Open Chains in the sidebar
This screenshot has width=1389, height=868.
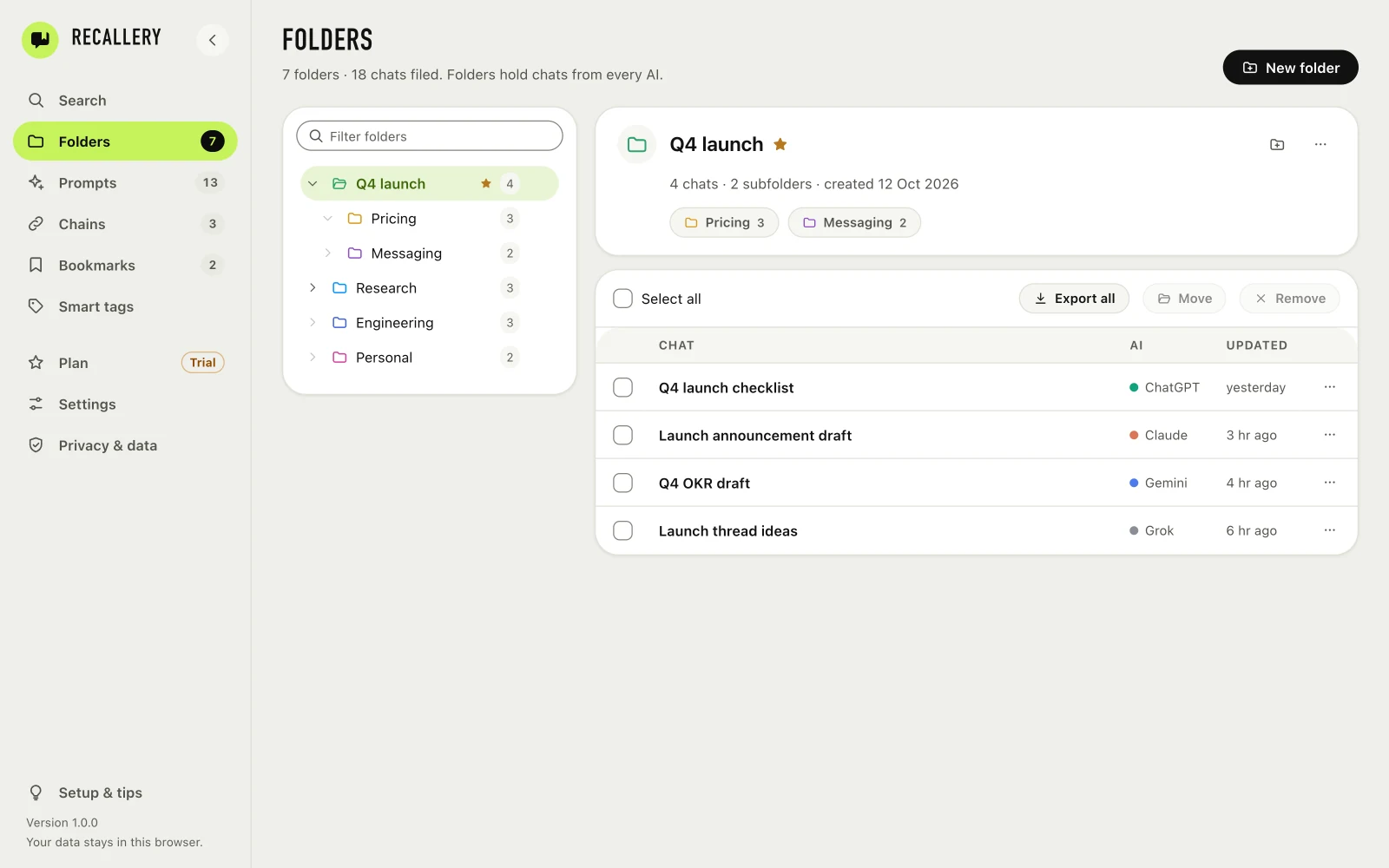[125, 224]
